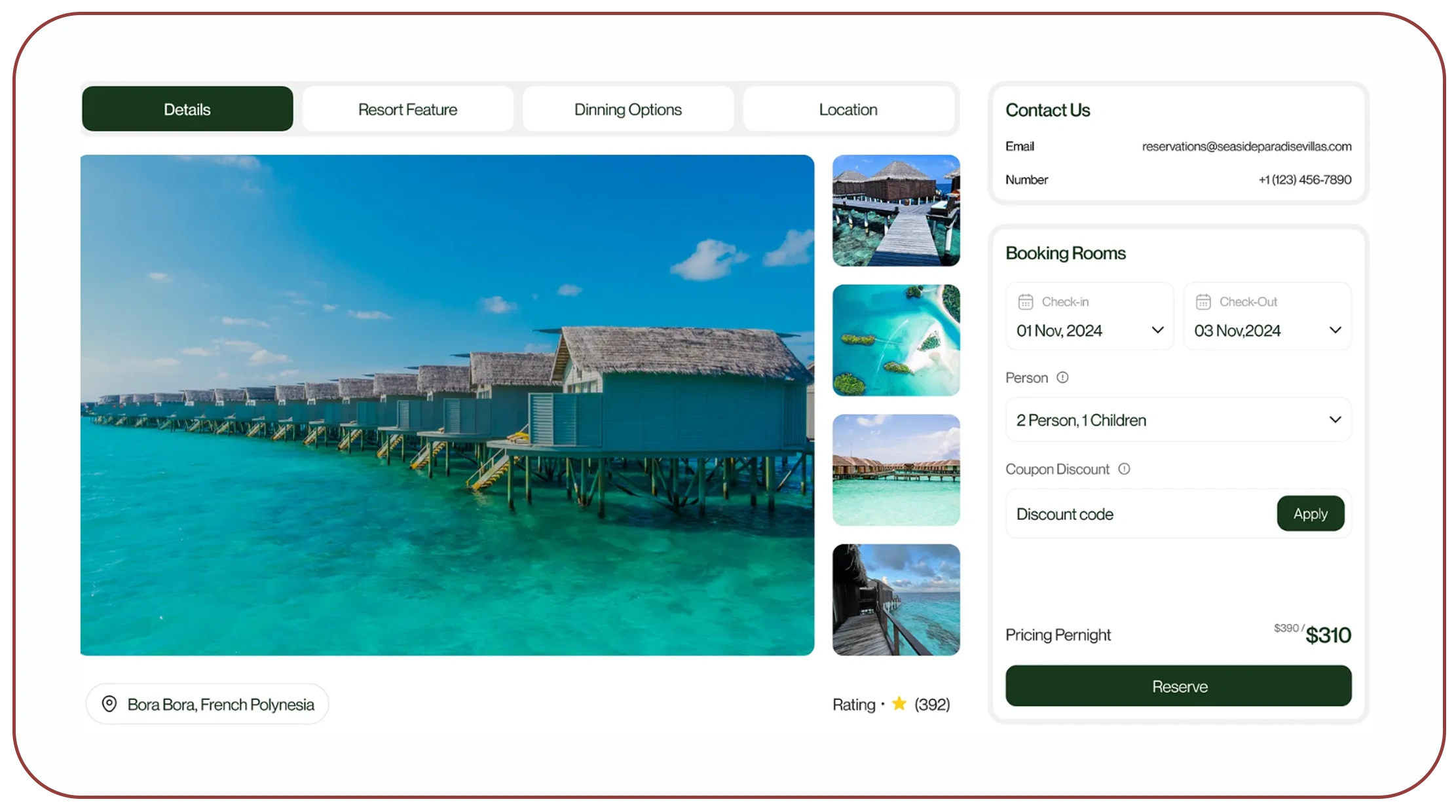Switch to the Resort Feature tab
Screen dimensions: 1456x812
pyautogui.click(x=407, y=109)
